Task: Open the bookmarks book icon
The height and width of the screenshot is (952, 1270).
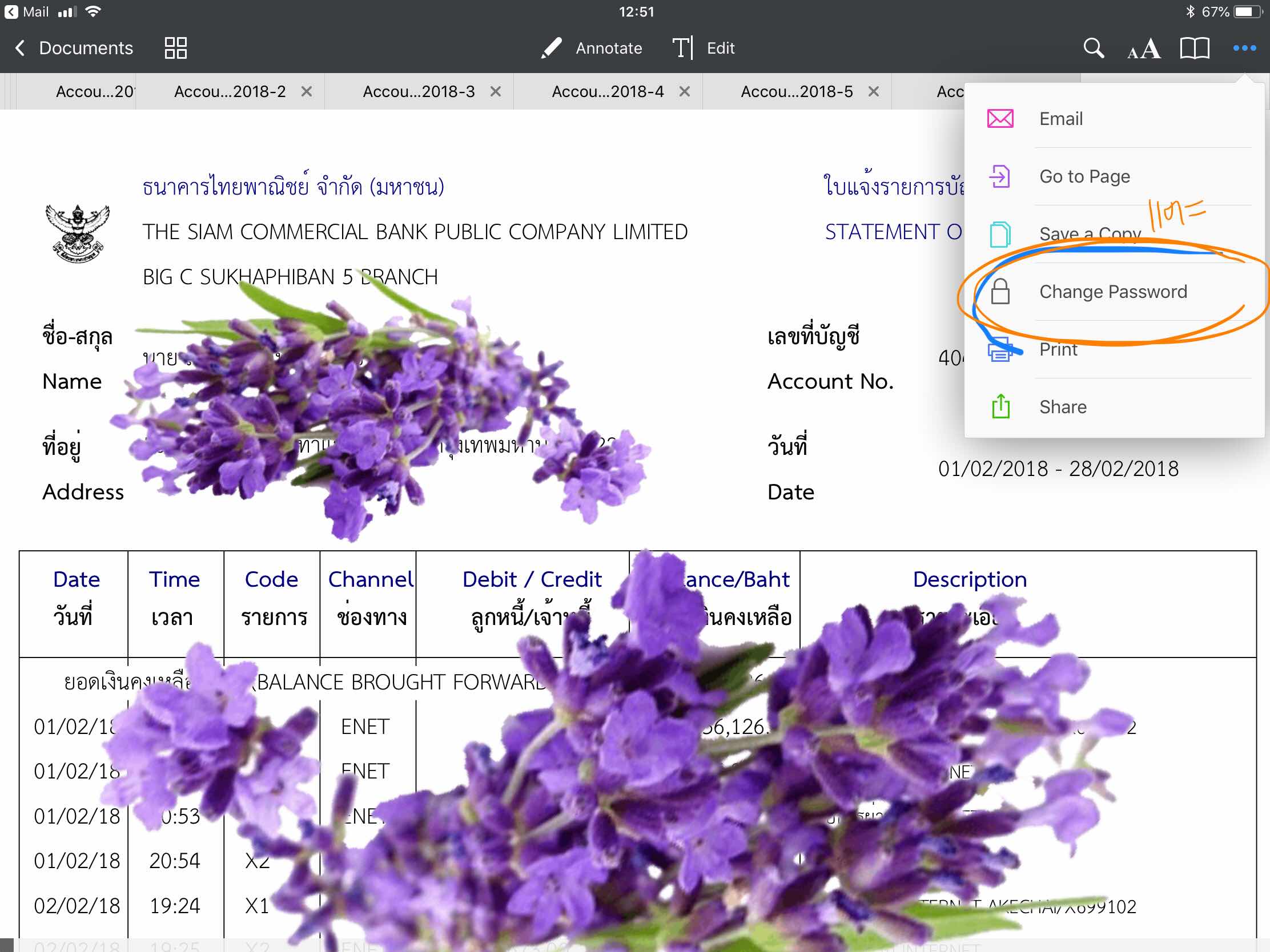Action: (x=1194, y=48)
